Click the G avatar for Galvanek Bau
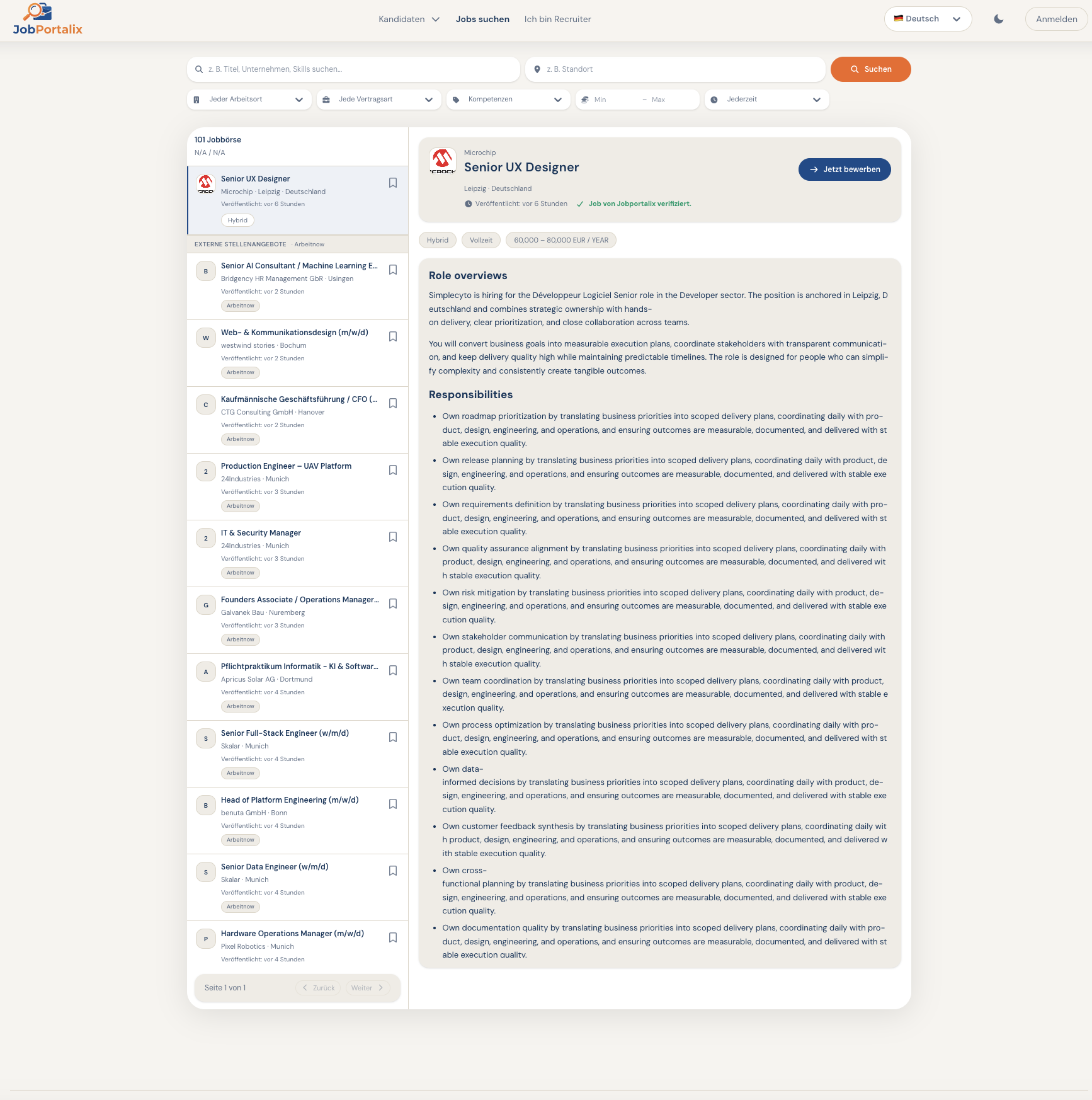1092x1100 pixels. click(206, 605)
